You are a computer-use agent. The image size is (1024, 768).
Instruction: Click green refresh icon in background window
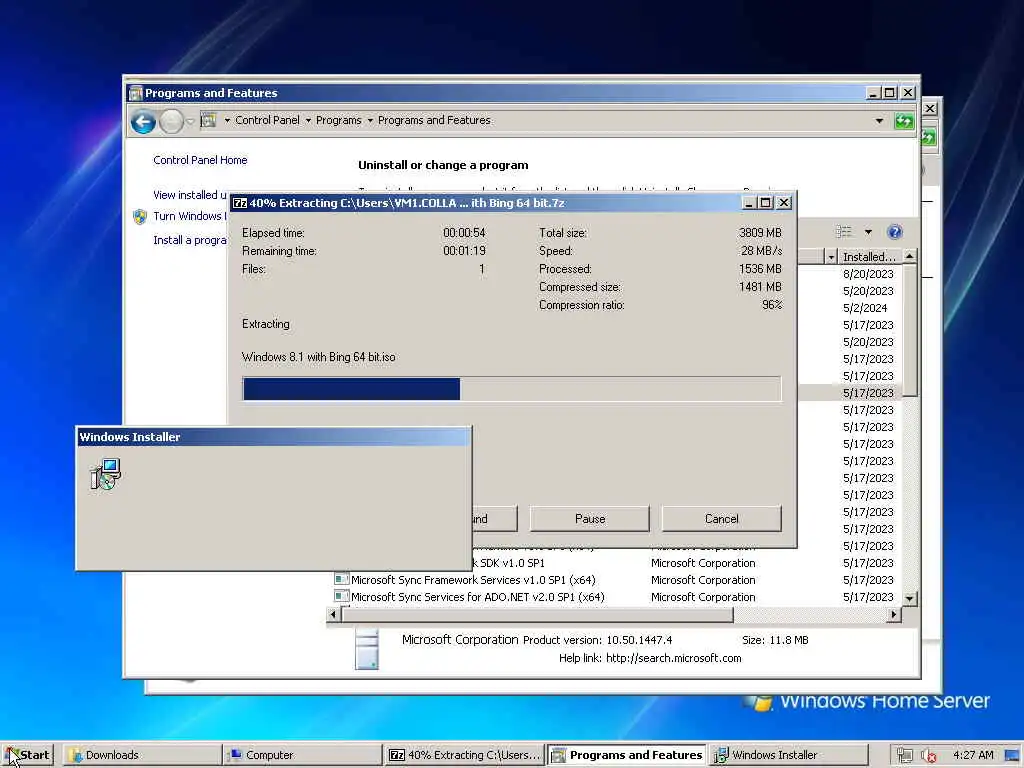coord(929,137)
